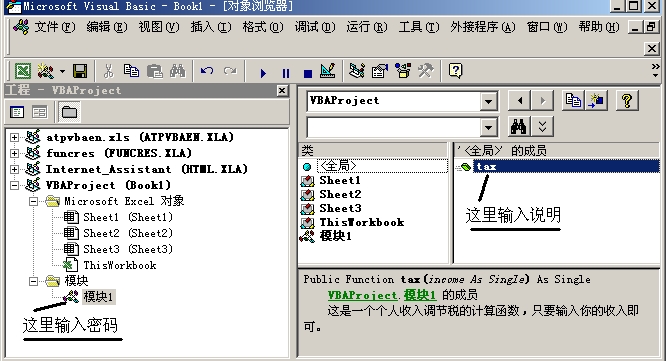Click the binoculars search button
This screenshot has width=666, height=361.
tap(518, 126)
